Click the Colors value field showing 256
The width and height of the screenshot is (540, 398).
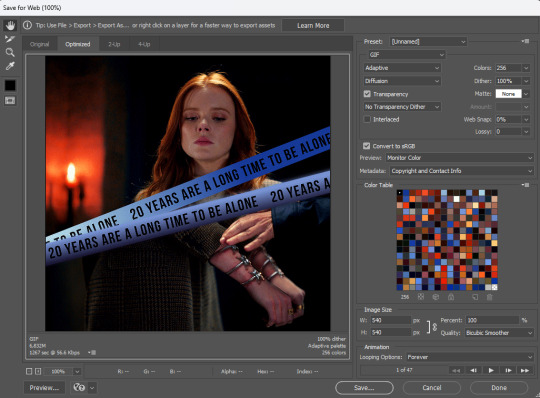tap(508, 68)
